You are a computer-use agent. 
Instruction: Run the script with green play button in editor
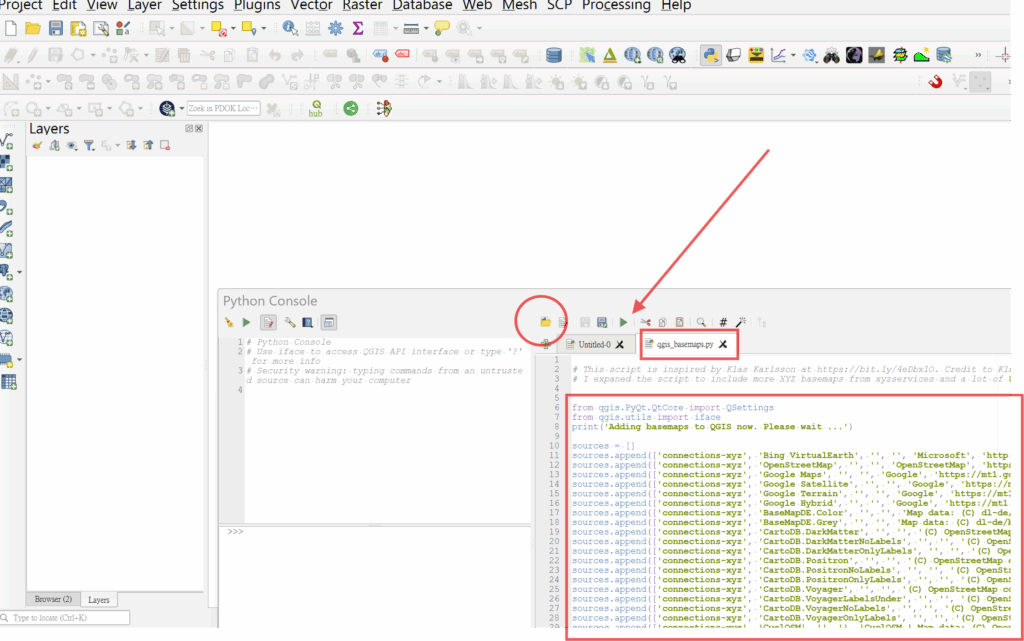623,322
